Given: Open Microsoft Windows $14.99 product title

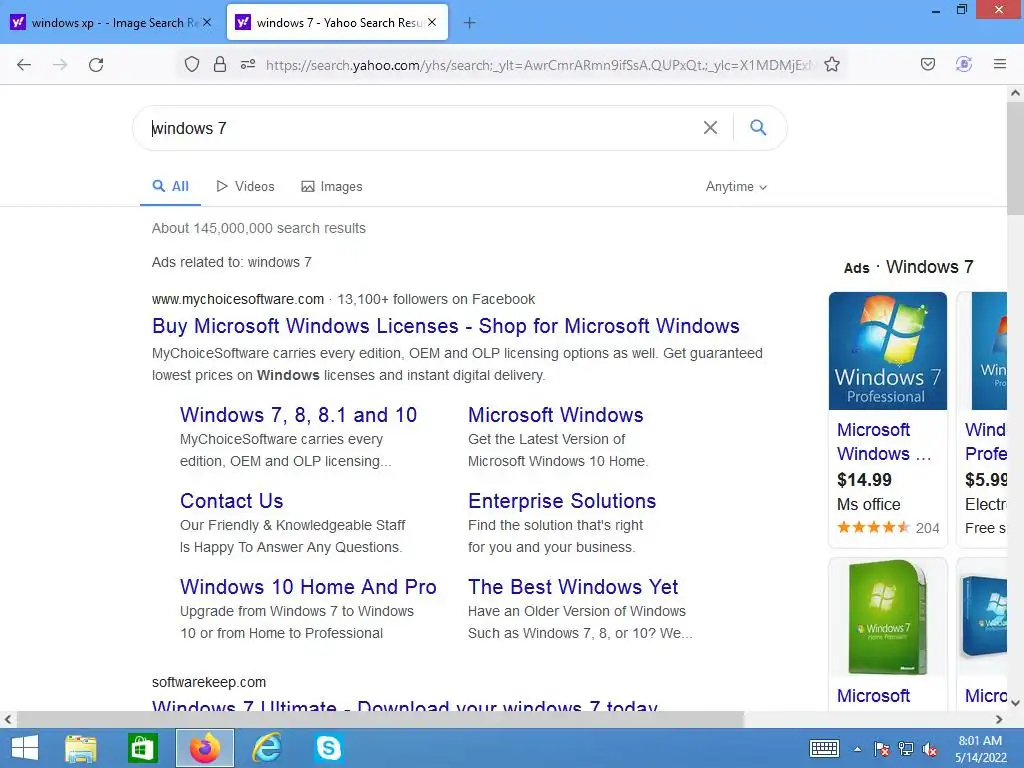Looking at the screenshot, I should point(884,441).
